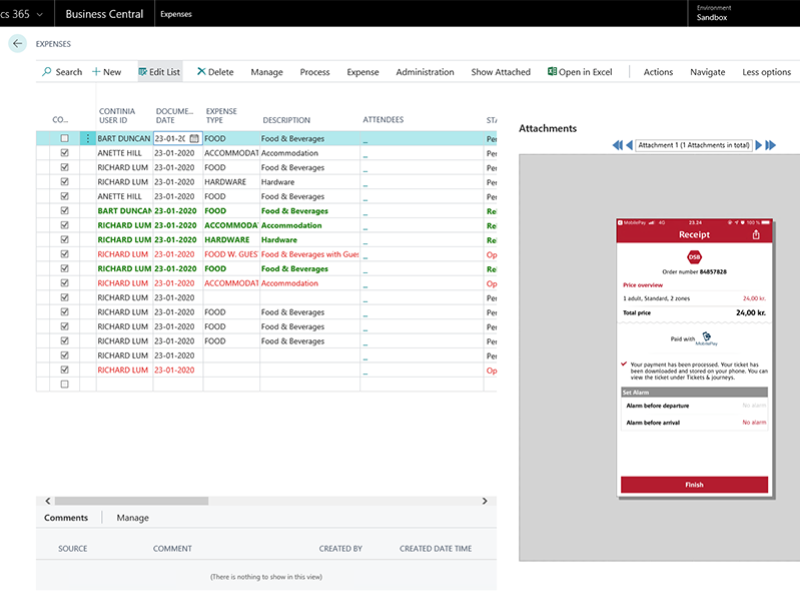This screenshot has height=600, width=800.
Task: Open the Expense menu
Action: pyautogui.click(x=363, y=72)
